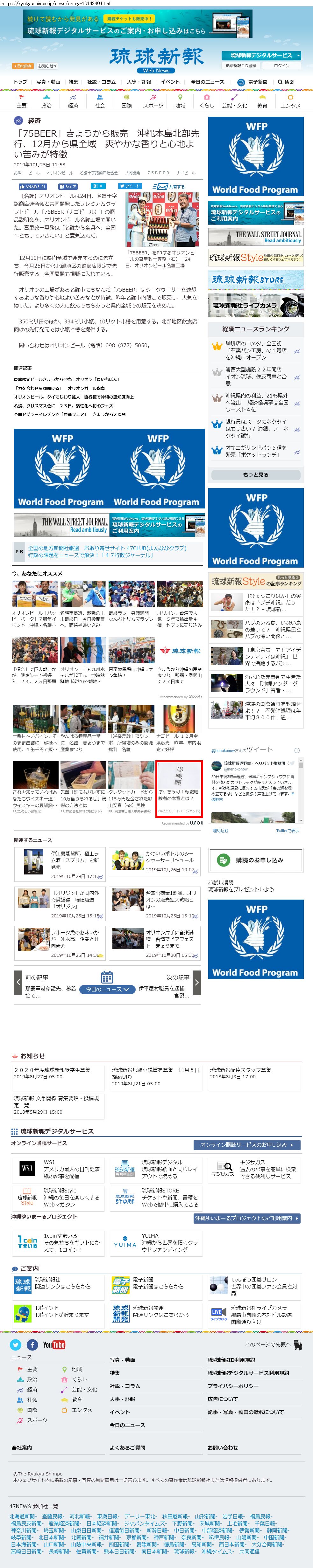Screen dimensions: 313x1568
Task: Open the 社説・コラム menu item
Action: [101, 82]
